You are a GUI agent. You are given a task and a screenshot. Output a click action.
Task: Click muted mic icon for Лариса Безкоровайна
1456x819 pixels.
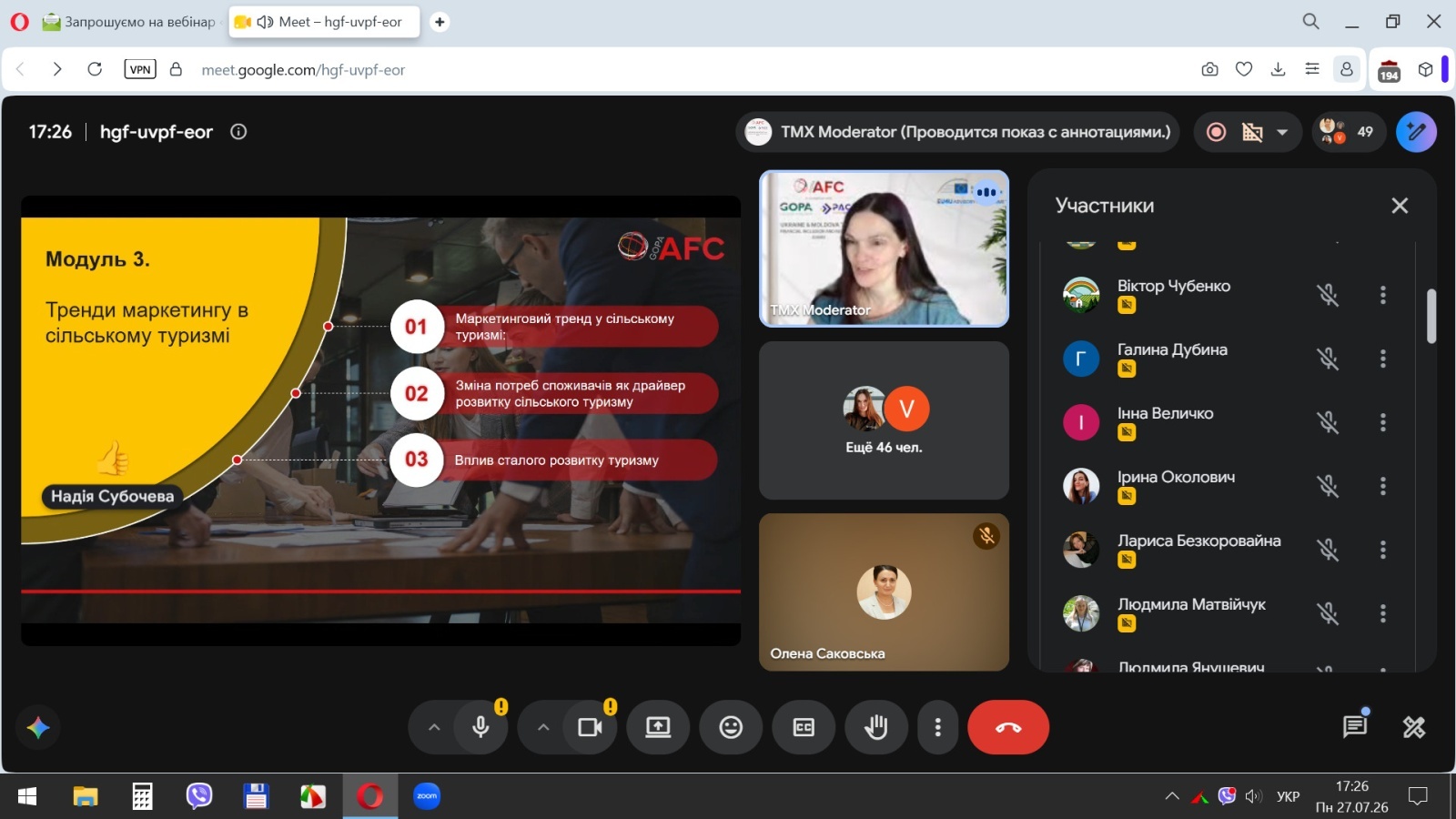[1329, 550]
